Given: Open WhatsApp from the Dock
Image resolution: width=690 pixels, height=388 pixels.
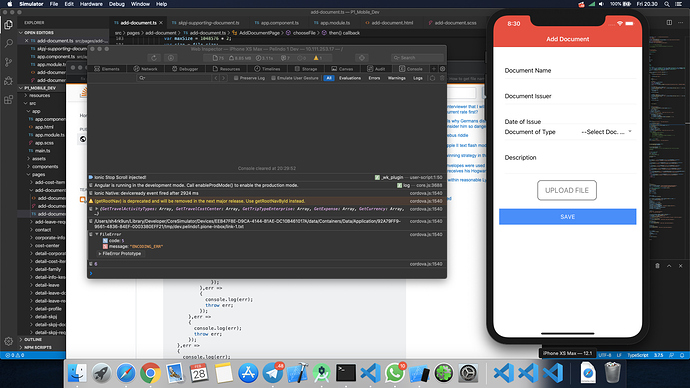Looking at the screenshot, I should (x=395, y=373).
